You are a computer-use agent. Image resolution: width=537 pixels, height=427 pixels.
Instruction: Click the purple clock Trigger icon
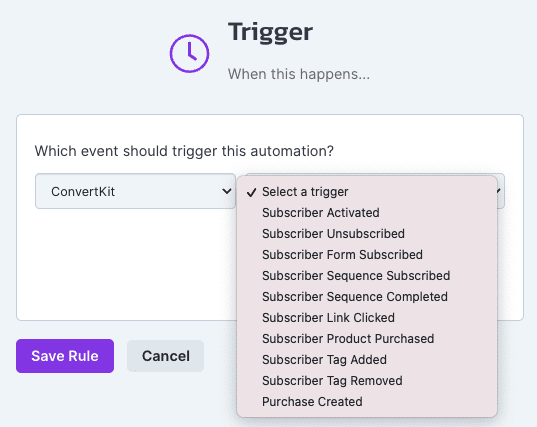189,53
